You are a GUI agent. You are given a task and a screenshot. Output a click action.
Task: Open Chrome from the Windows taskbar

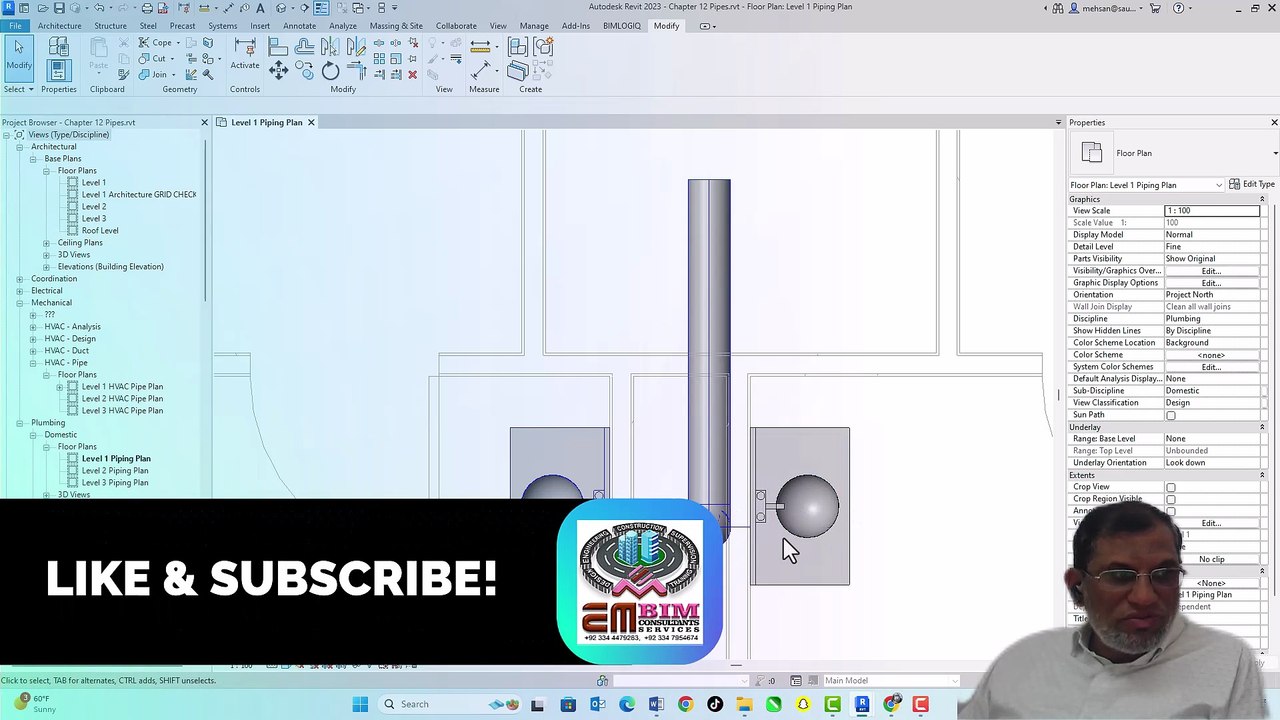click(x=685, y=704)
